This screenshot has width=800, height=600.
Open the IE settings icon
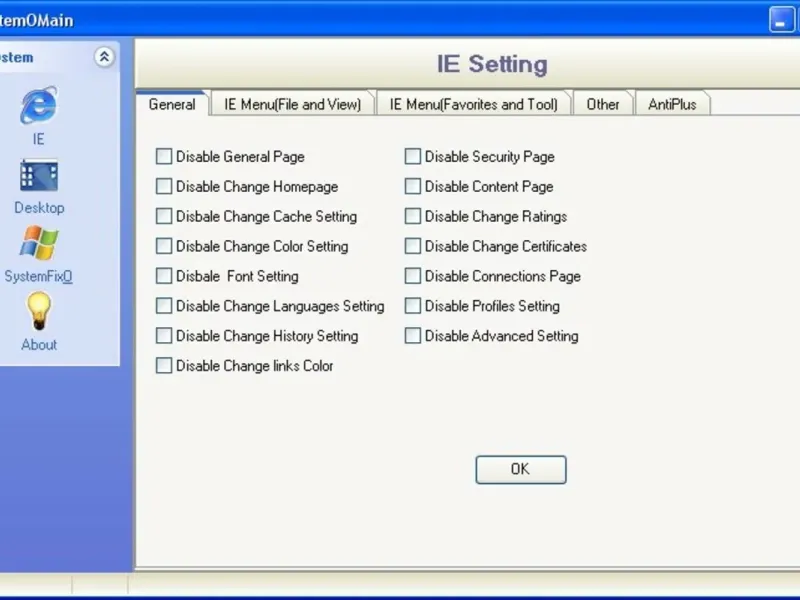coord(38,106)
